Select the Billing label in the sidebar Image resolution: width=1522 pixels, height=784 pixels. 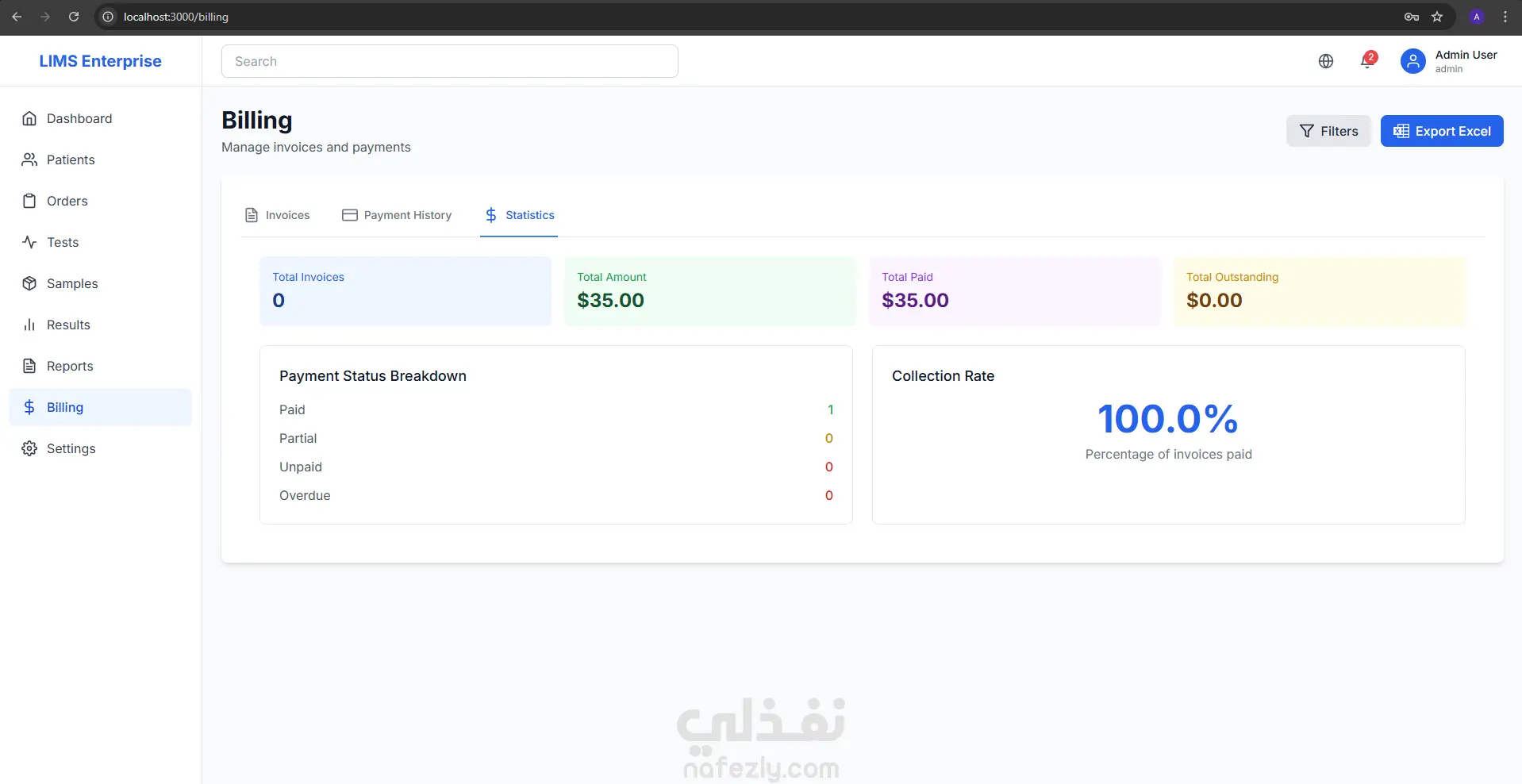point(65,407)
